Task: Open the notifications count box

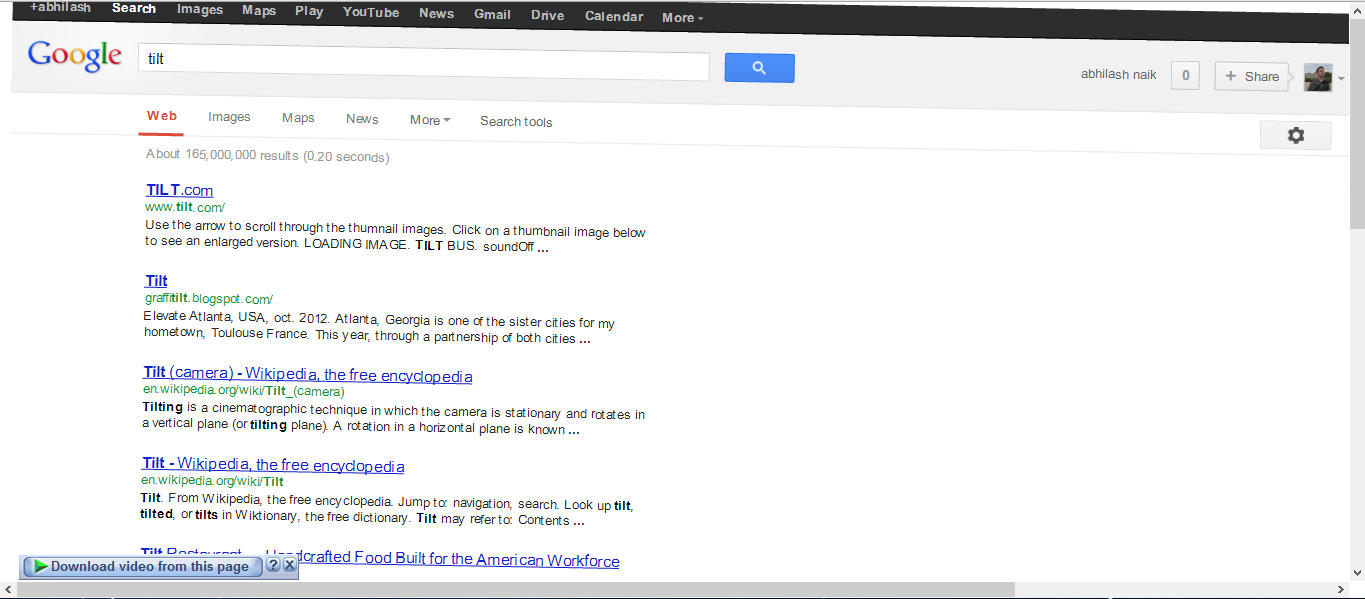Action: 1185,75
